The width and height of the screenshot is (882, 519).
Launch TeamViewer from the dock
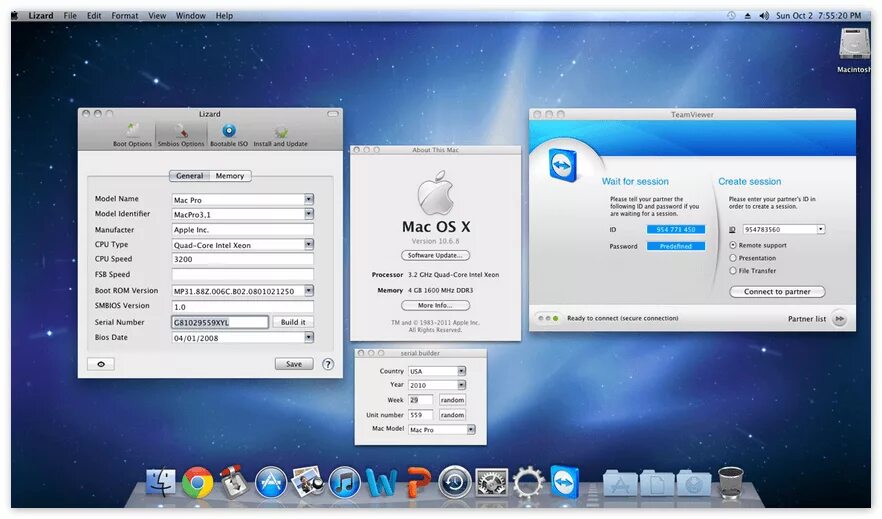(565, 482)
